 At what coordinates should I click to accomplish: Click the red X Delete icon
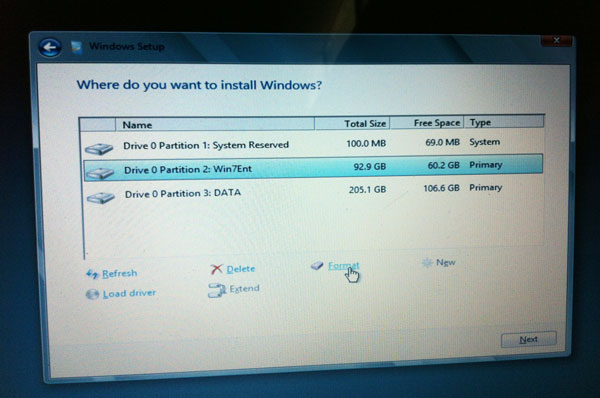pos(217,269)
